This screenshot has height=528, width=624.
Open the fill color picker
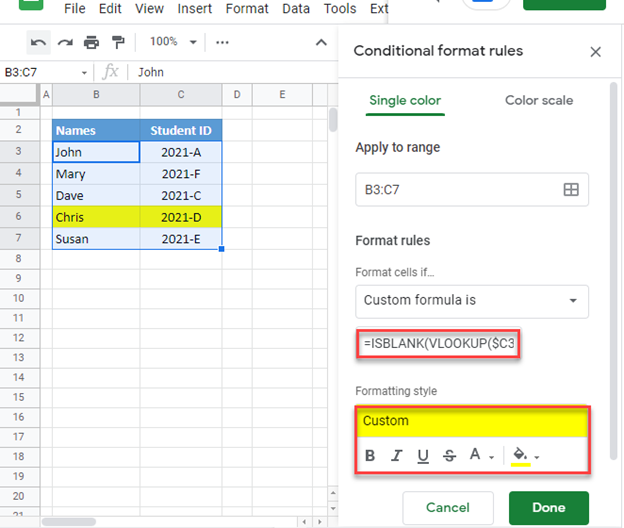click(x=521, y=456)
